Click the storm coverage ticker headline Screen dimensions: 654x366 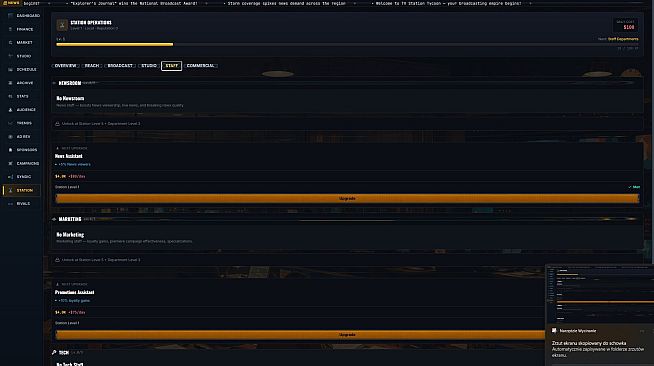click(x=287, y=3)
